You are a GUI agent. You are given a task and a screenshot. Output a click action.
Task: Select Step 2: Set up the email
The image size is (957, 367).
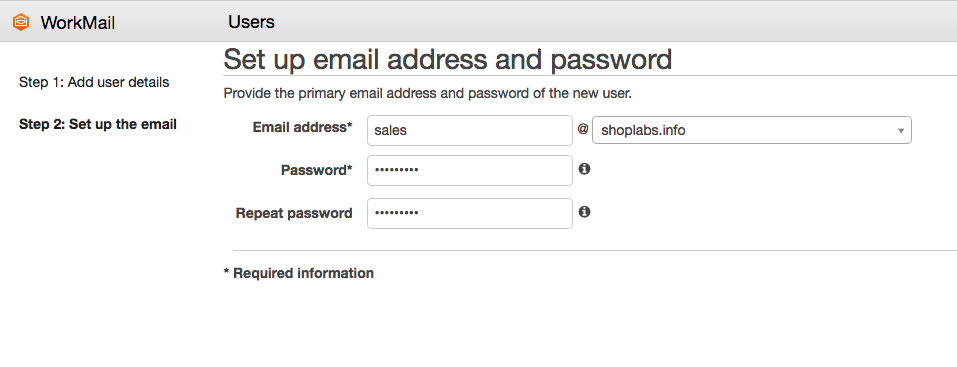[98, 125]
